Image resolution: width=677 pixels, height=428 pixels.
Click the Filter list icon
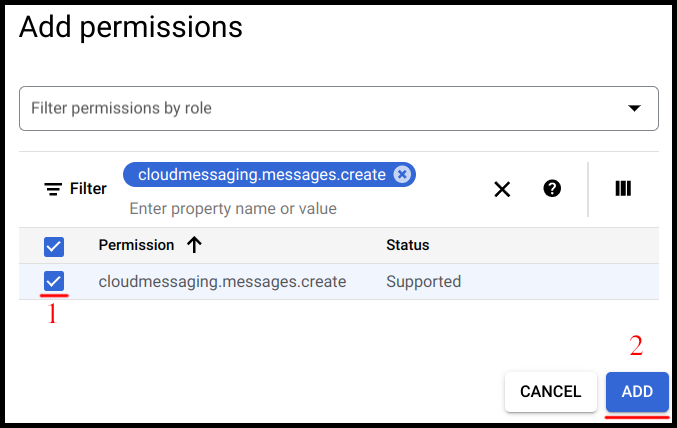(53, 189)
